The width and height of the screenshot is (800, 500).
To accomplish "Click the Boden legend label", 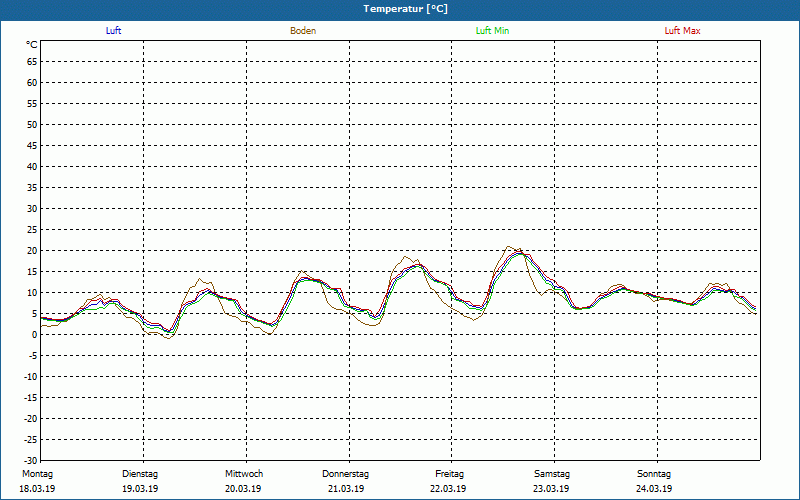I will click(x=303, y=31).
